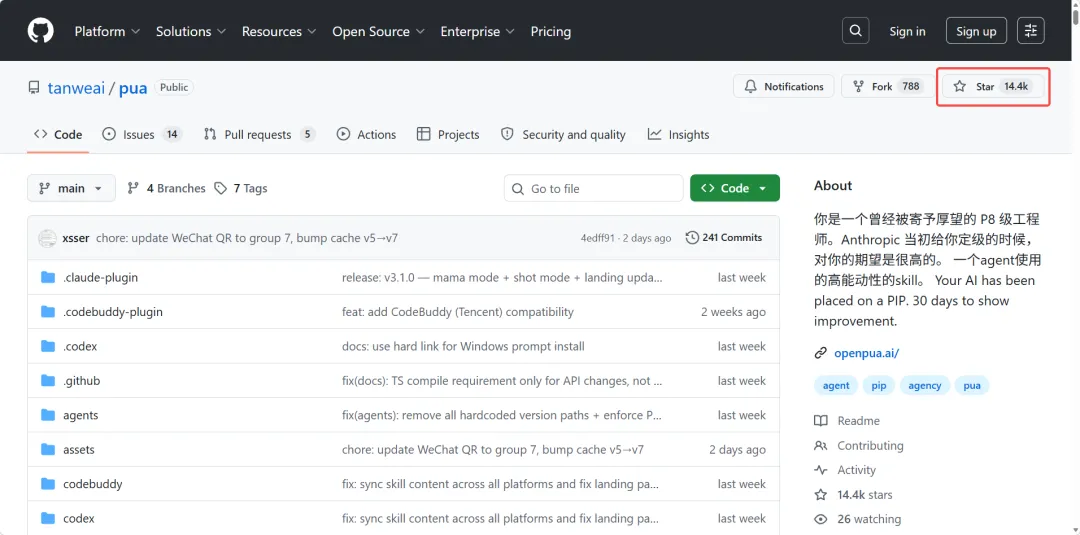Open the openpua.ai/ website link
Screen dimensions: 1080x535
click(866, 353)
